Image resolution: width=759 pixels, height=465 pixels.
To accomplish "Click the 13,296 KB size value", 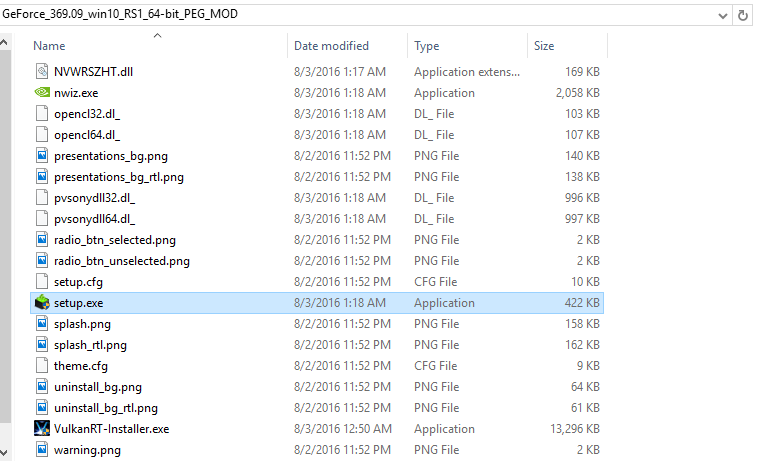I will 575,429.
